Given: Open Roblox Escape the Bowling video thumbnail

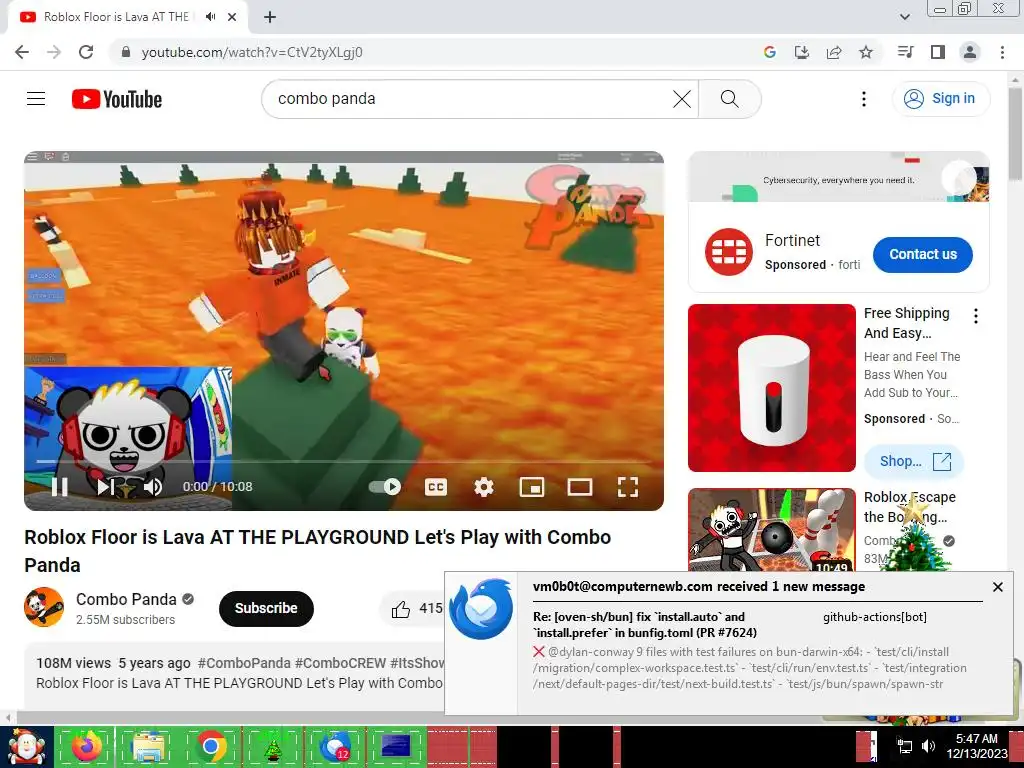Looking at the screenshot, I should click(771, 529).
